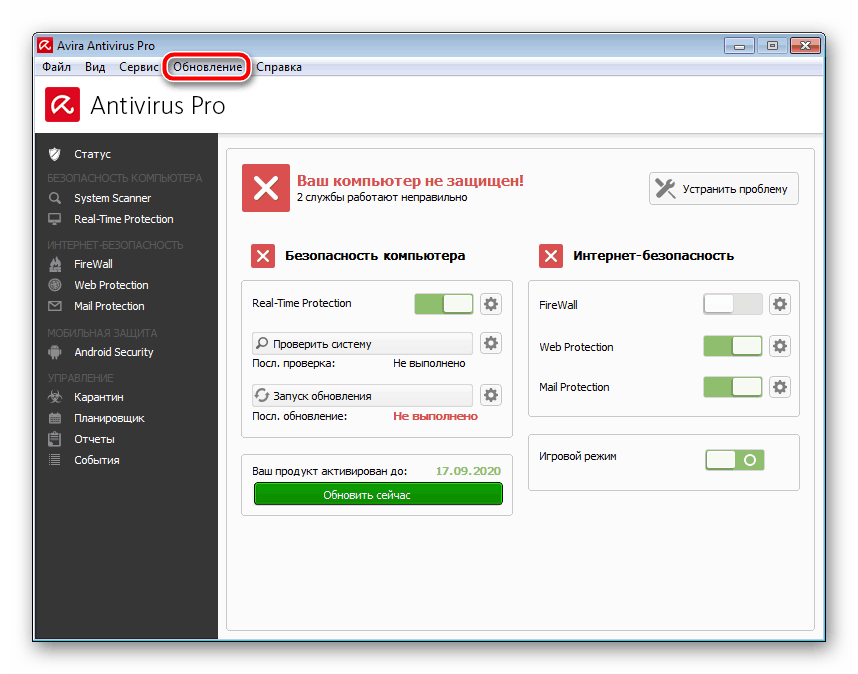Enable the FireWall switch

point(732,305)
